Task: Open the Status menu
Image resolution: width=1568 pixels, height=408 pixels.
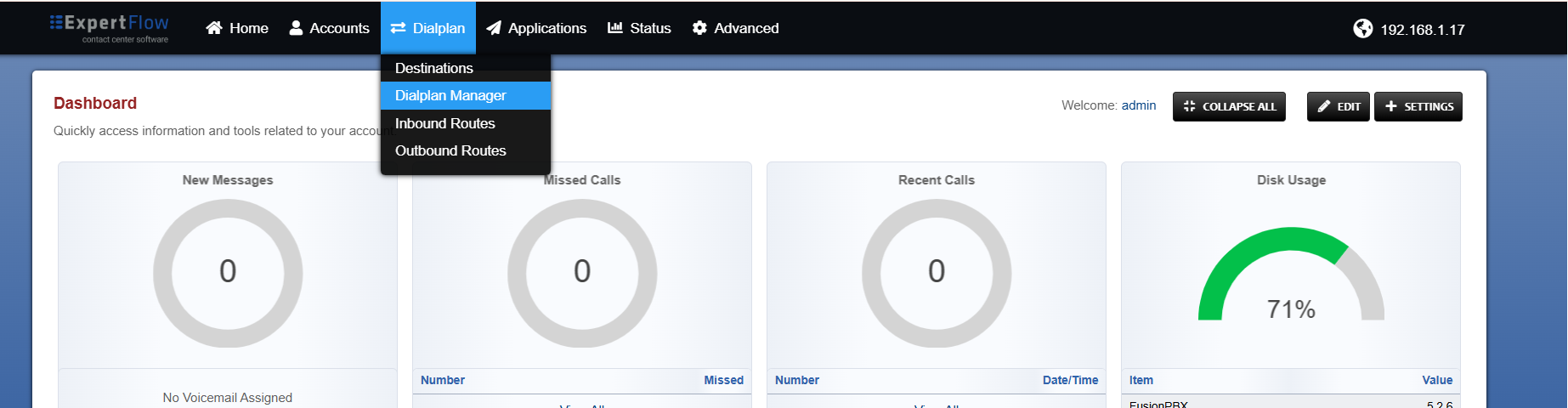Action: (639, 28)
